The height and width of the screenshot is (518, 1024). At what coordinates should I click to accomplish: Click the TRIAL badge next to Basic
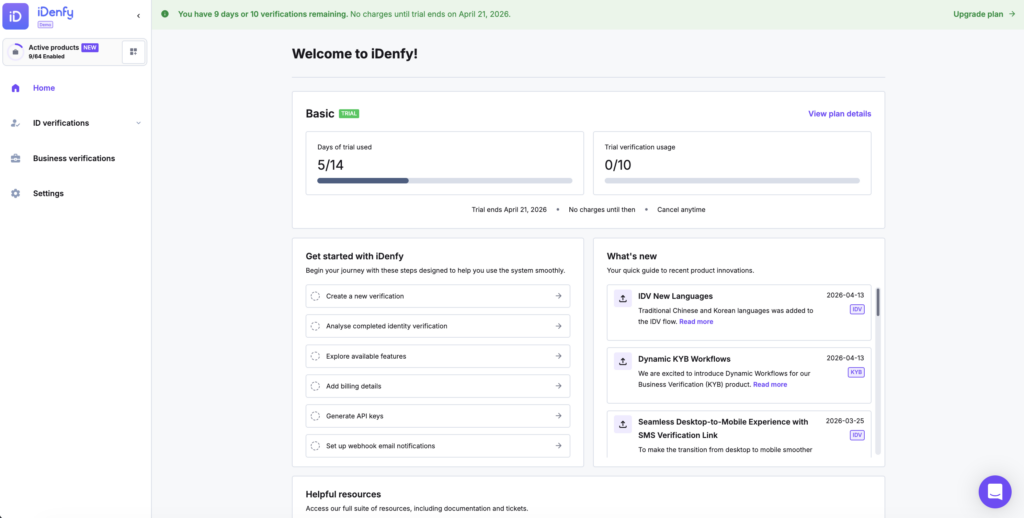pyautogui.click(x=349, y=114)
